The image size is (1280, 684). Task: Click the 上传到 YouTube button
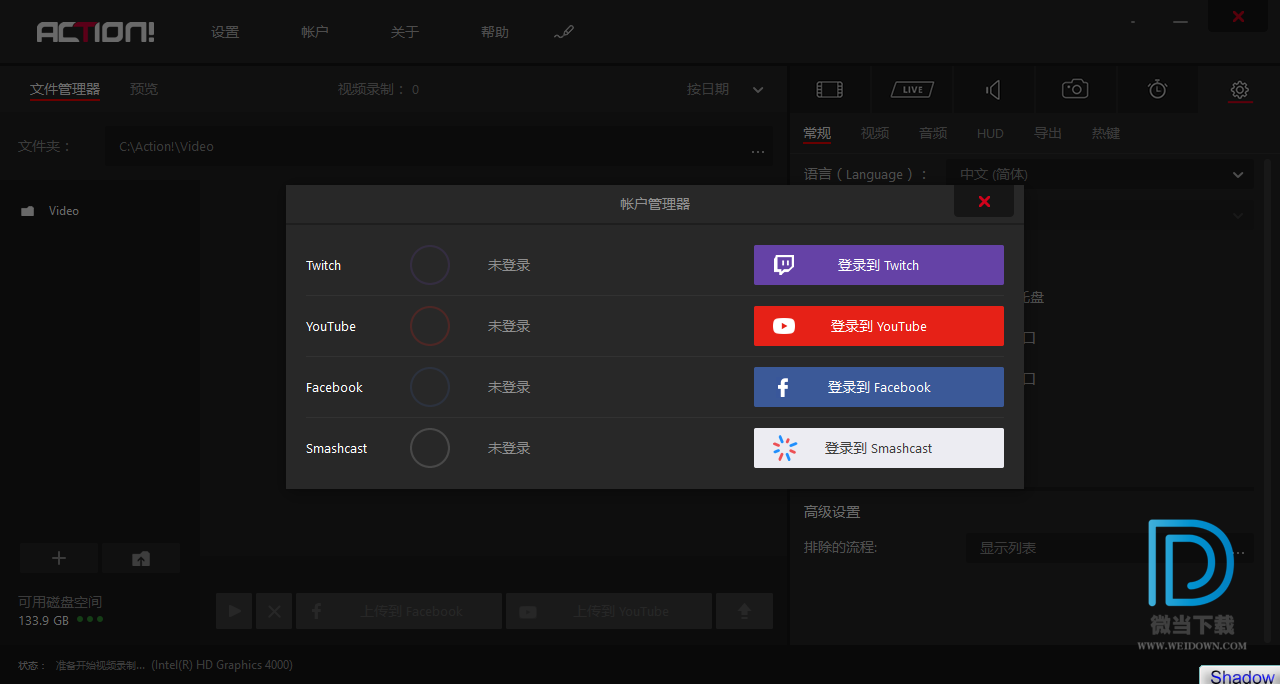pos(609,611)
